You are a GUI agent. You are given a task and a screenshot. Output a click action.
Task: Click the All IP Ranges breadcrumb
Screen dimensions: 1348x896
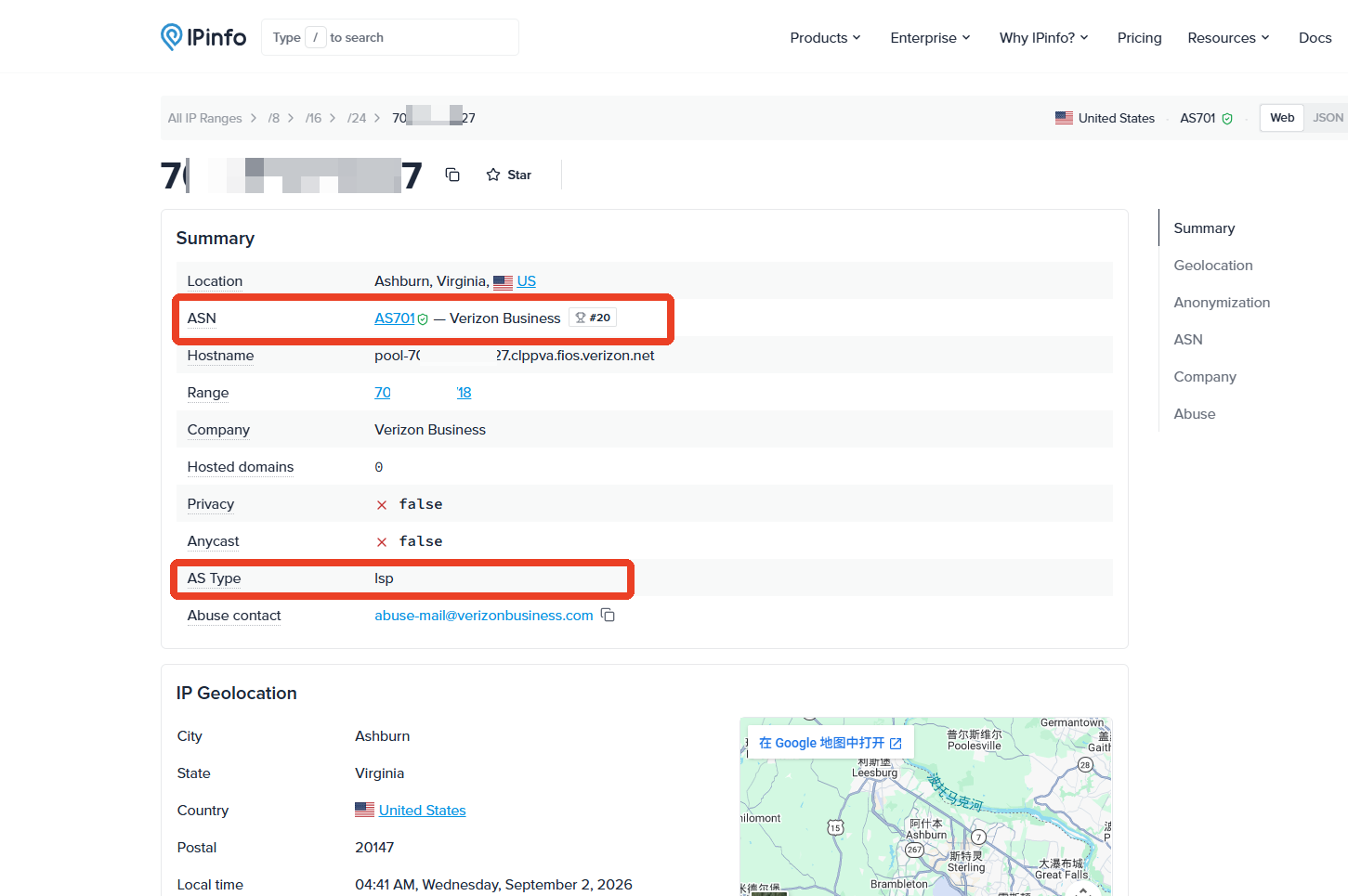coord(204,118)
